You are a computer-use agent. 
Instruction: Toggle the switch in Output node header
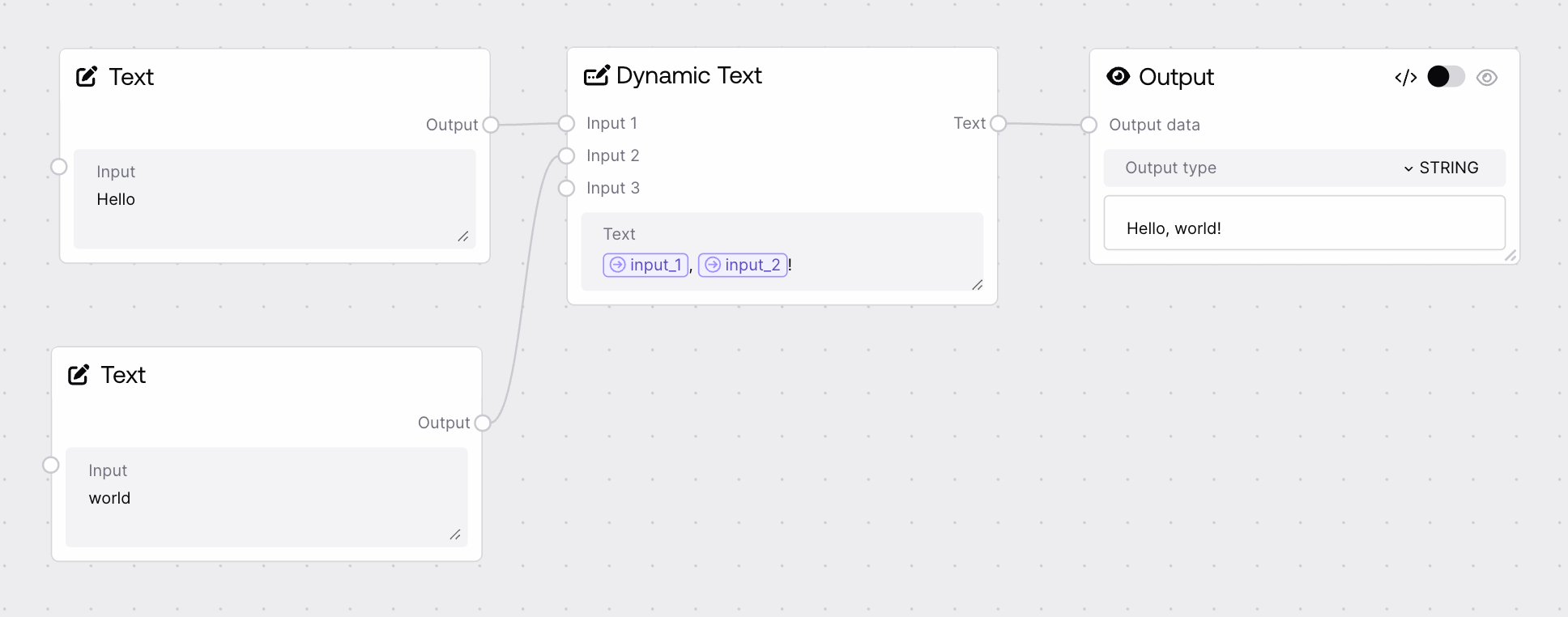(x=1446, y=77)
